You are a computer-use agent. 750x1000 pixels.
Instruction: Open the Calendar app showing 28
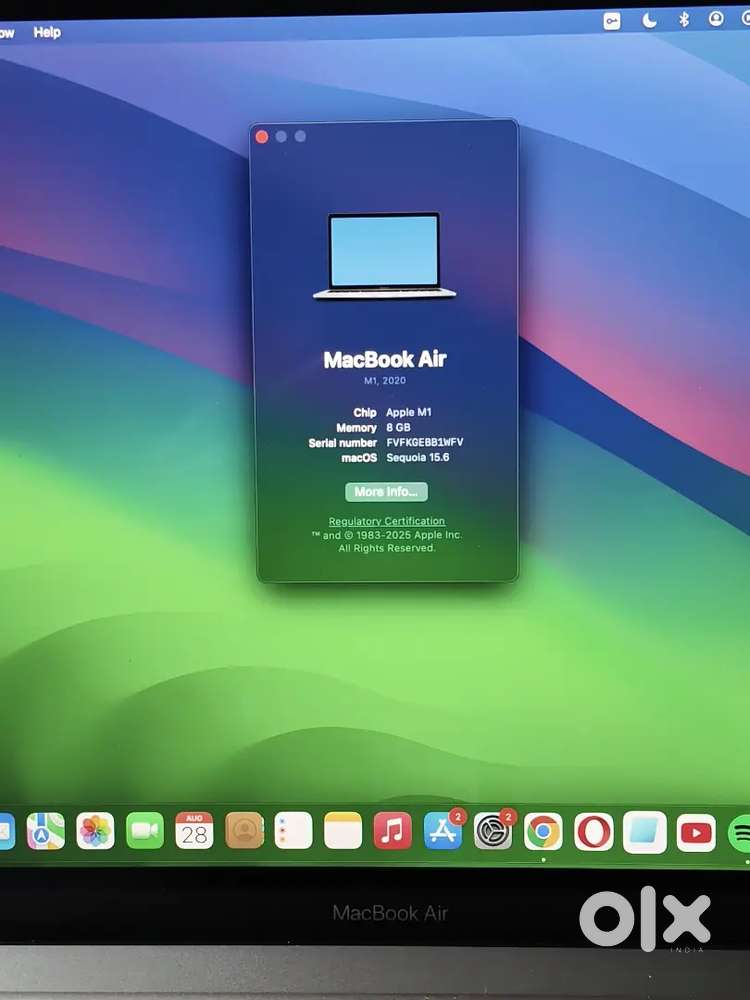tap(194, 830)
